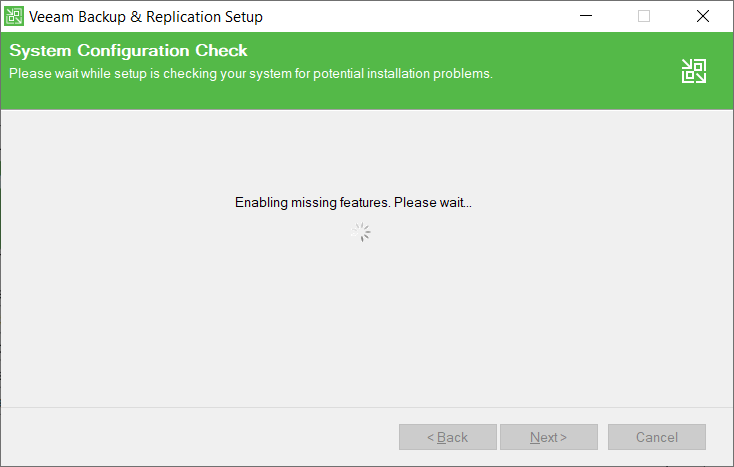Click the subtitle about checking your system
Viewport: 734px width, 467px height.
click(250, 73)
